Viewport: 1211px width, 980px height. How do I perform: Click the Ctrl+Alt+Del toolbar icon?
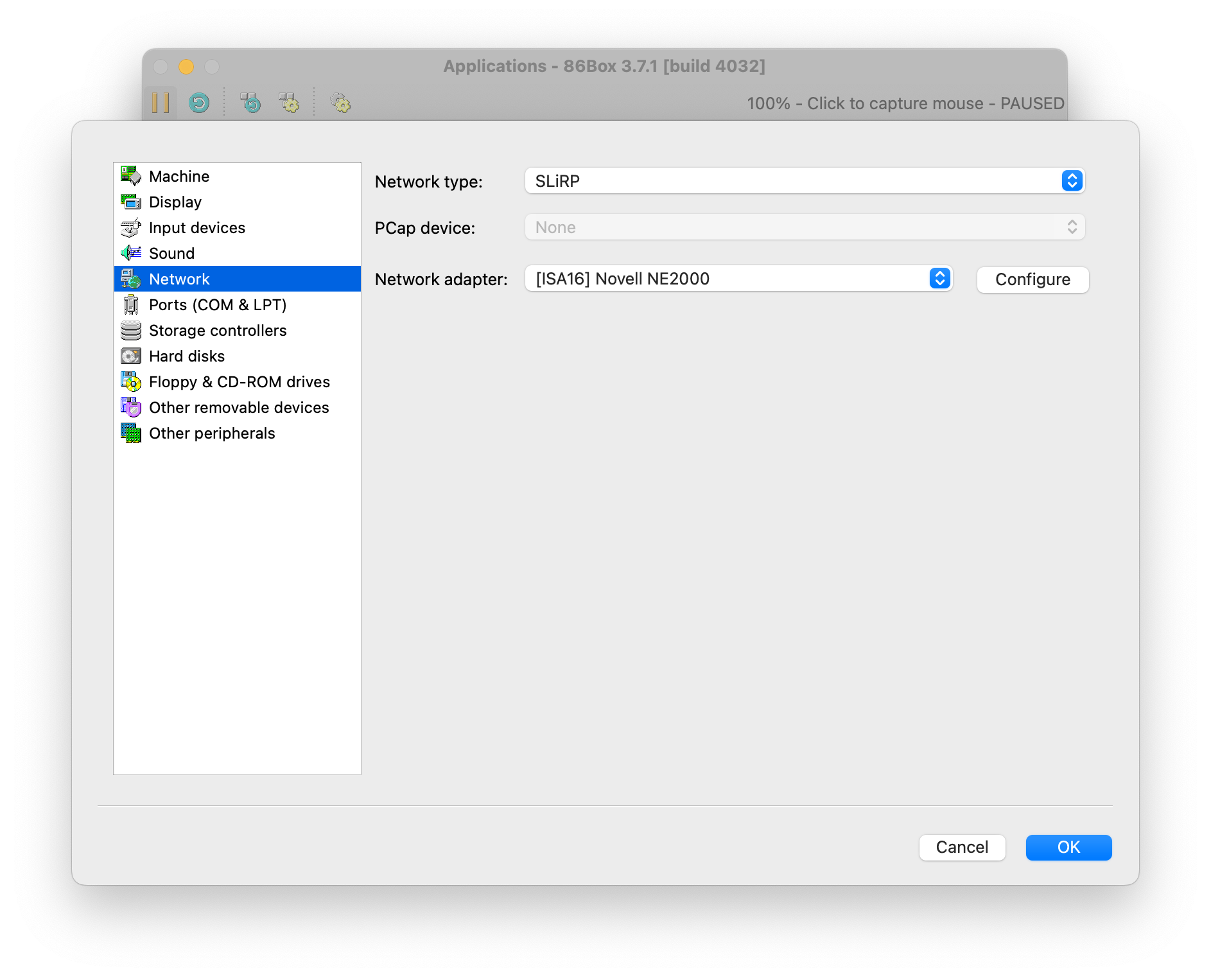point(250,103)
